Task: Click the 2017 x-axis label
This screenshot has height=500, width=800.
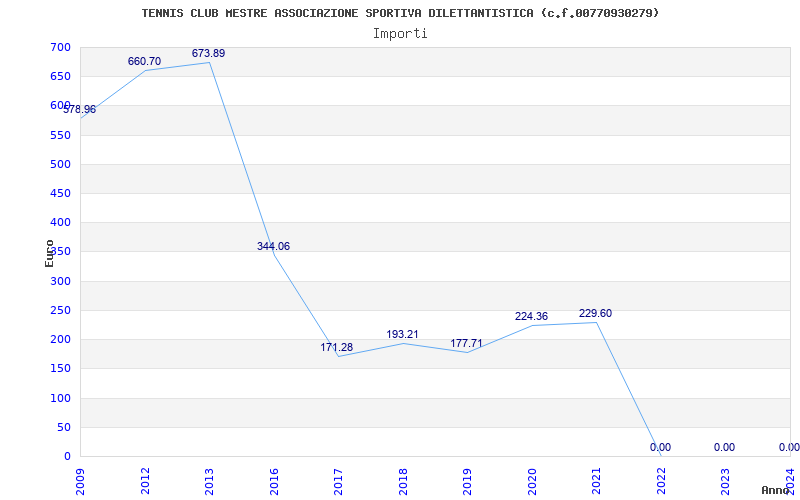Action: click(x=339, y=482)
